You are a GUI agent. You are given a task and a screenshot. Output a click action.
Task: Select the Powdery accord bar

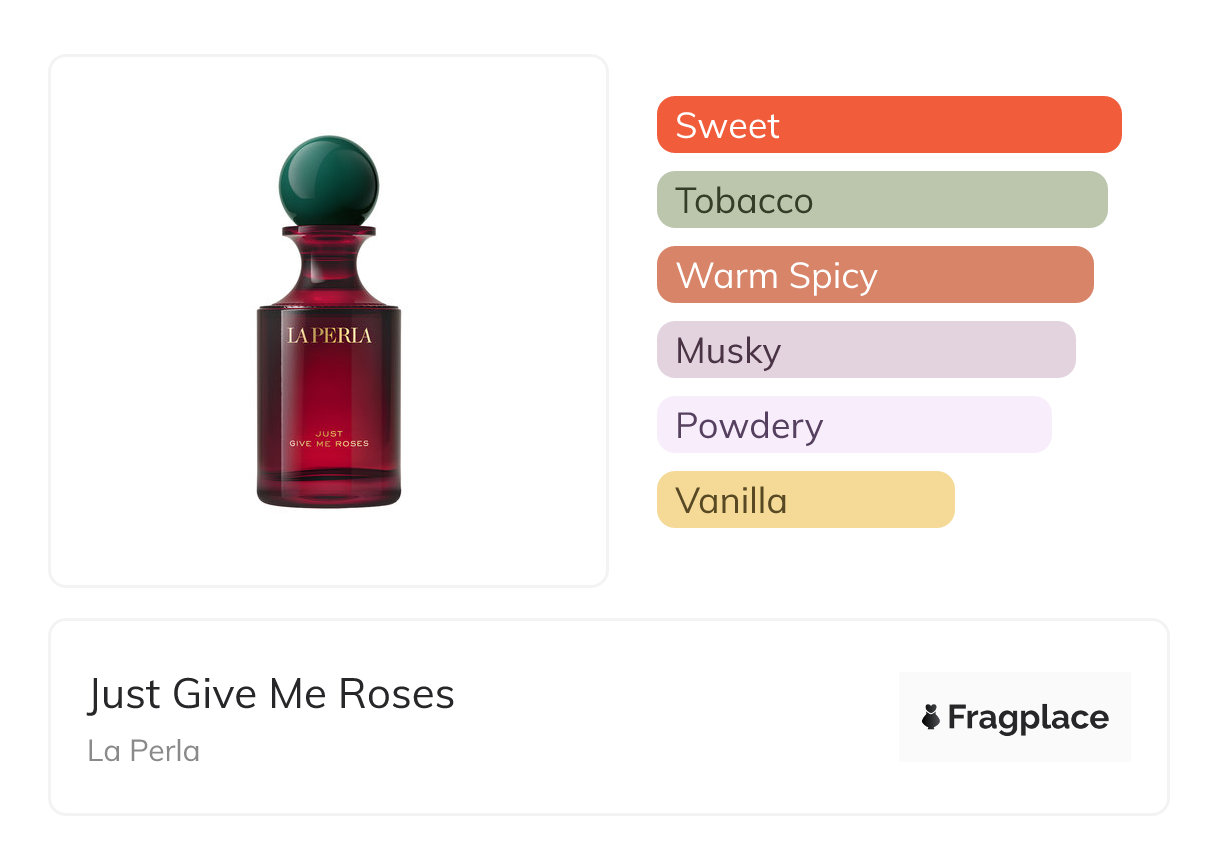pos(854,425)
